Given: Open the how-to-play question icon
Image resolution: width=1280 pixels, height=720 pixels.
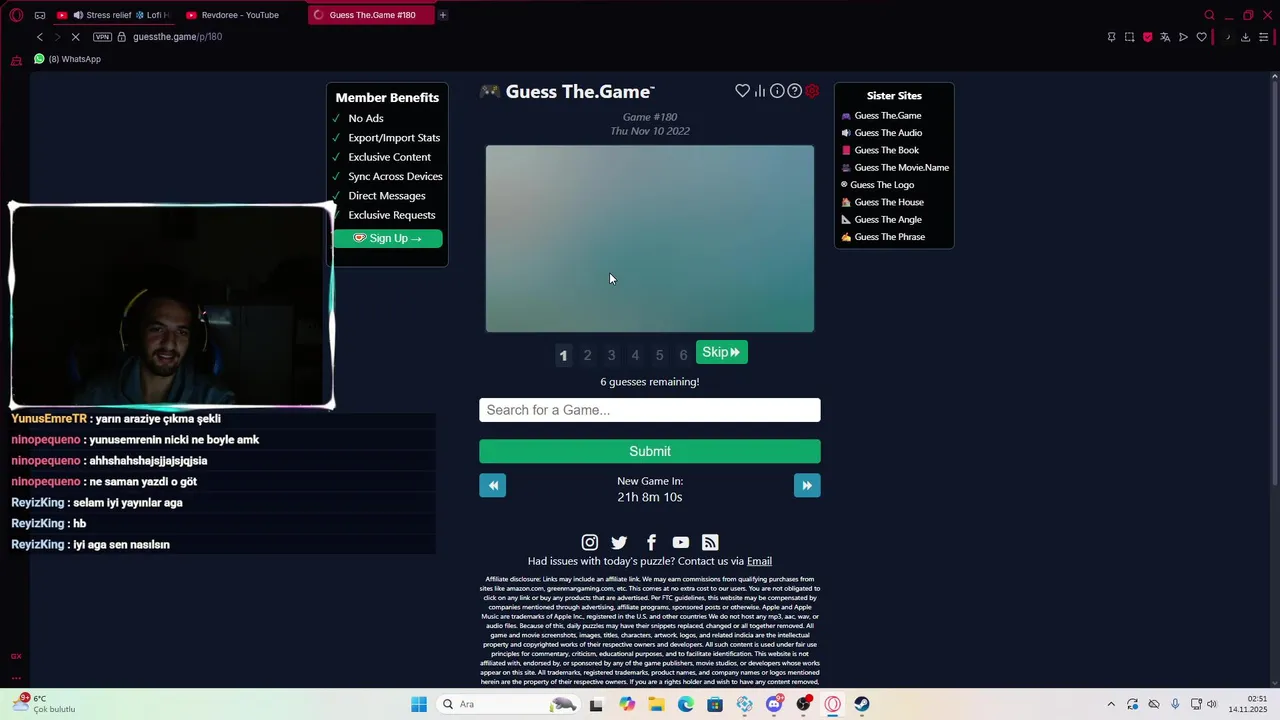Looking at the screenshot, I should pos(794,91).
